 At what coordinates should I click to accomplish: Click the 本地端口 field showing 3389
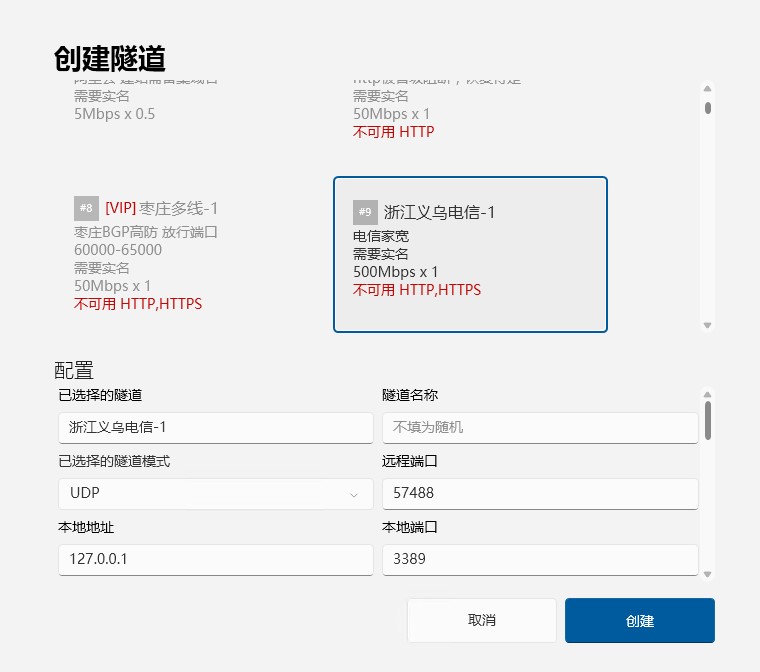click(x=540, y=560)
